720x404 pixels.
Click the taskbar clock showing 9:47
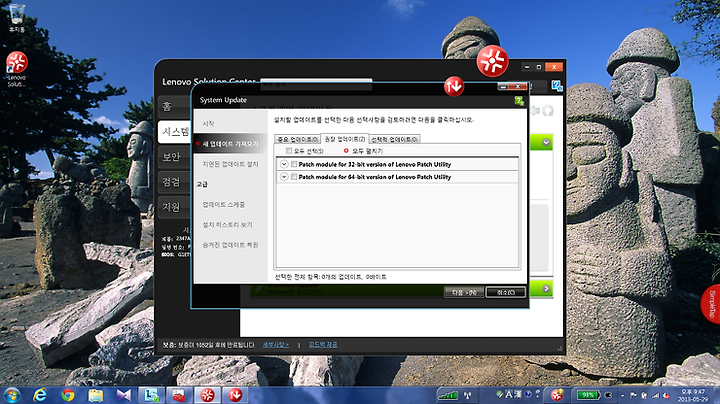(692, 395)
